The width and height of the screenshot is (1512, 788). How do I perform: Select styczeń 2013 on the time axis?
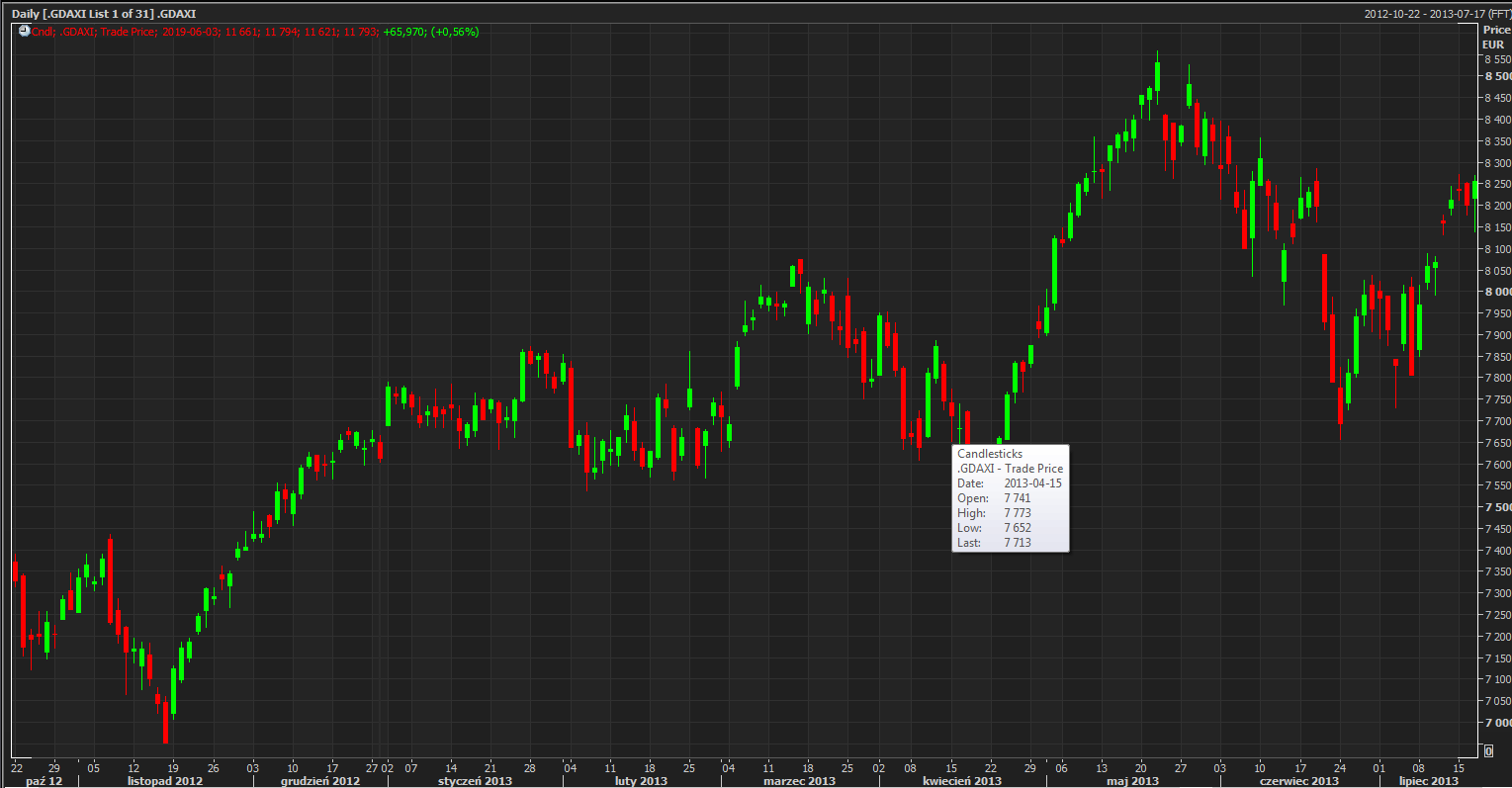click(475, 781)
